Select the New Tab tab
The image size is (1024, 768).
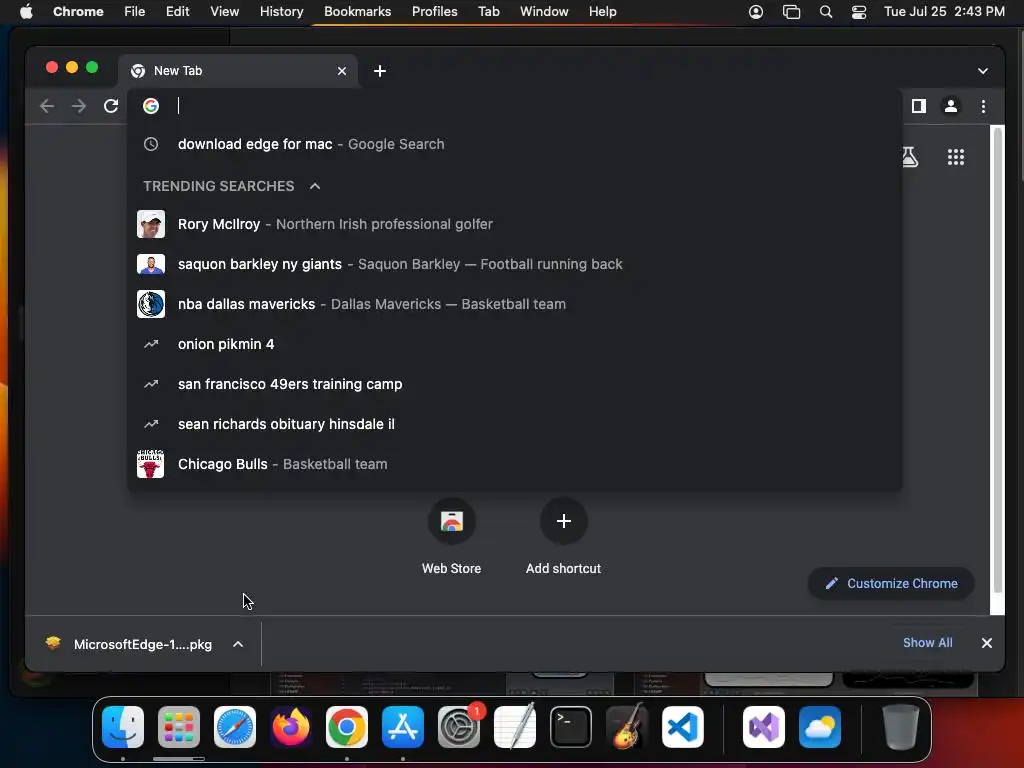click(x=238, y=71)
